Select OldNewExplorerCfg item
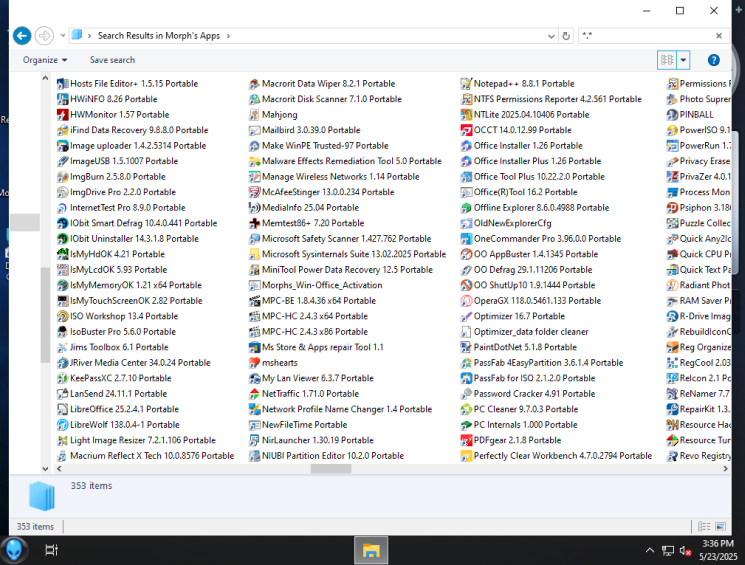 [x=506, y=223]
